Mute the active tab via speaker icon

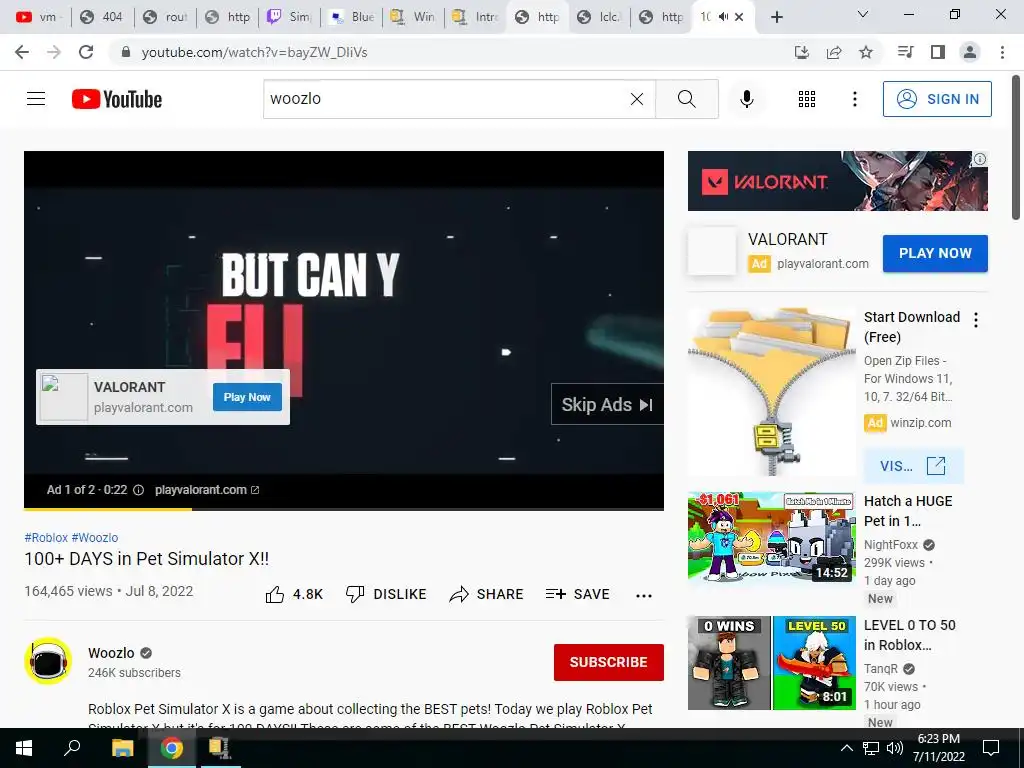(x=723, y=17)
